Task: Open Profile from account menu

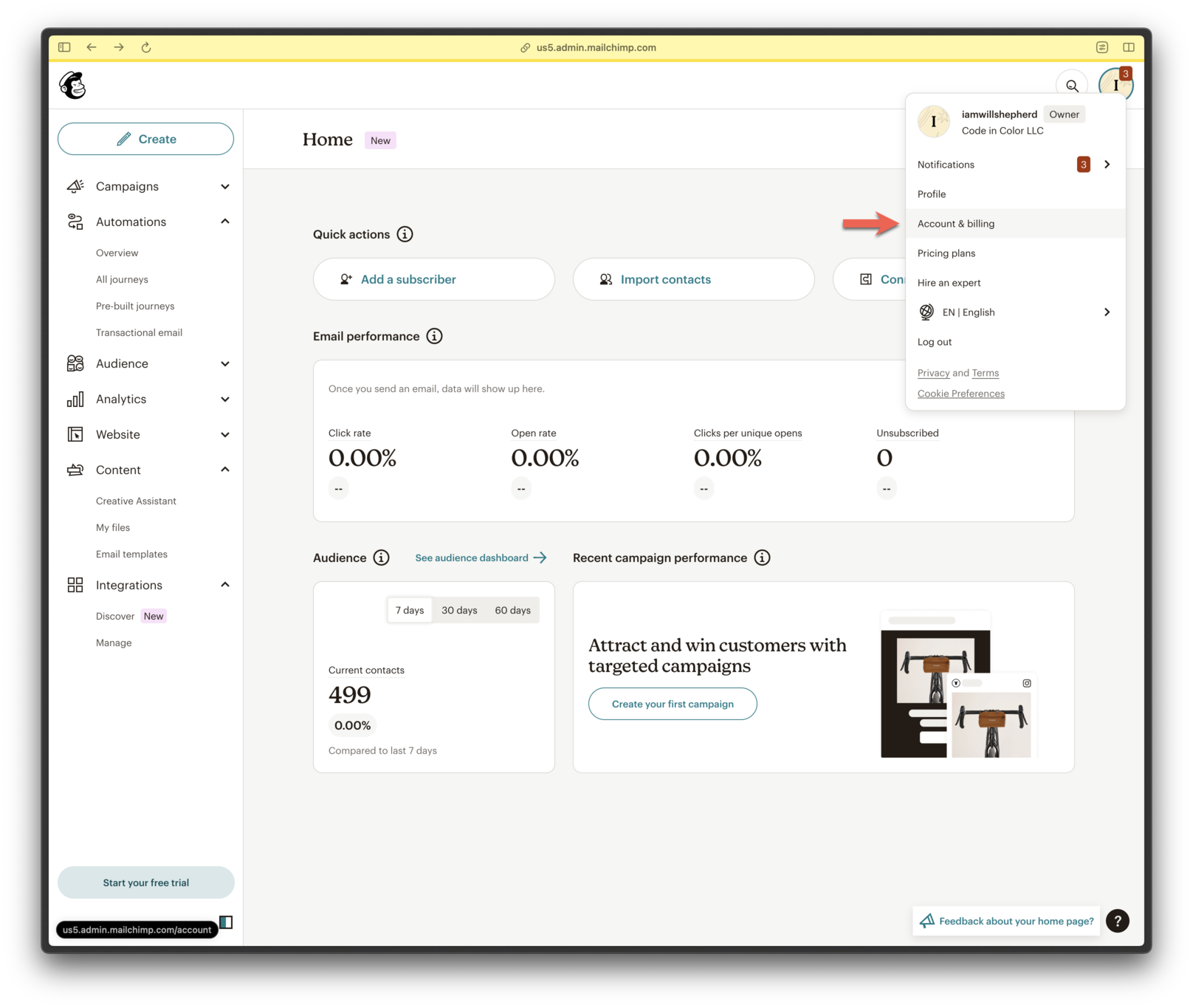Action: click(1015, 193)
